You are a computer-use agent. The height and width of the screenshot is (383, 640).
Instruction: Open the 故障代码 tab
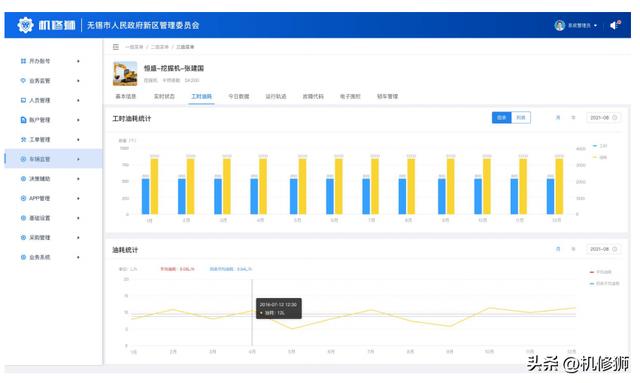[313, 96]
